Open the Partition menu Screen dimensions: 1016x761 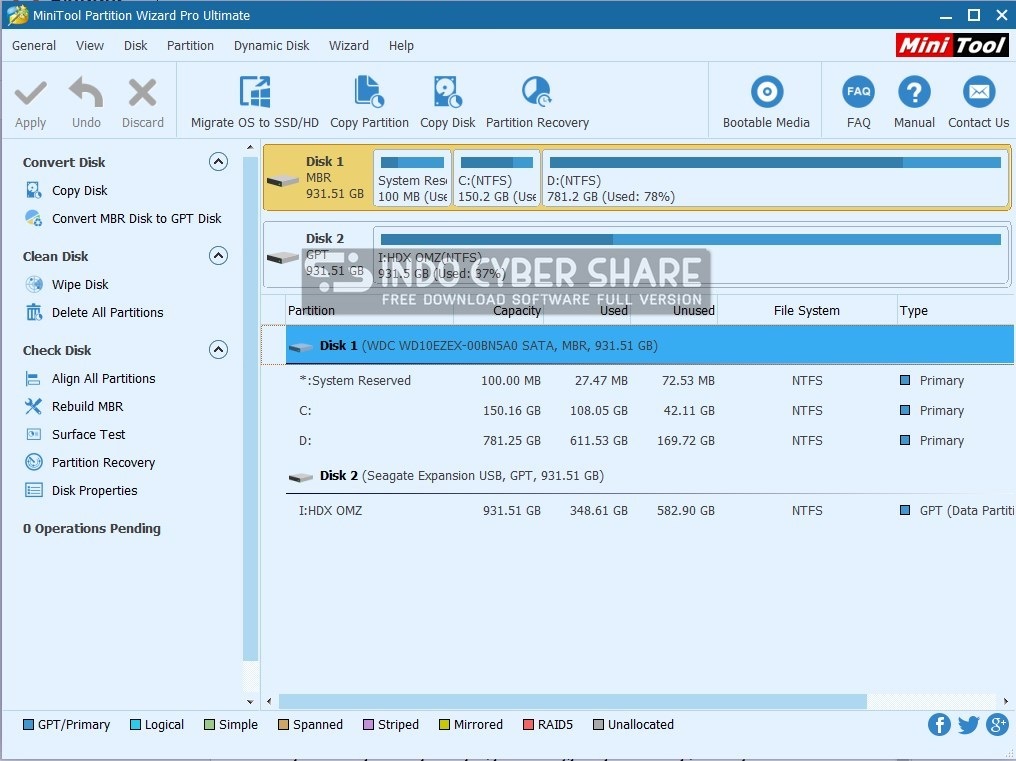pos(190,45)
